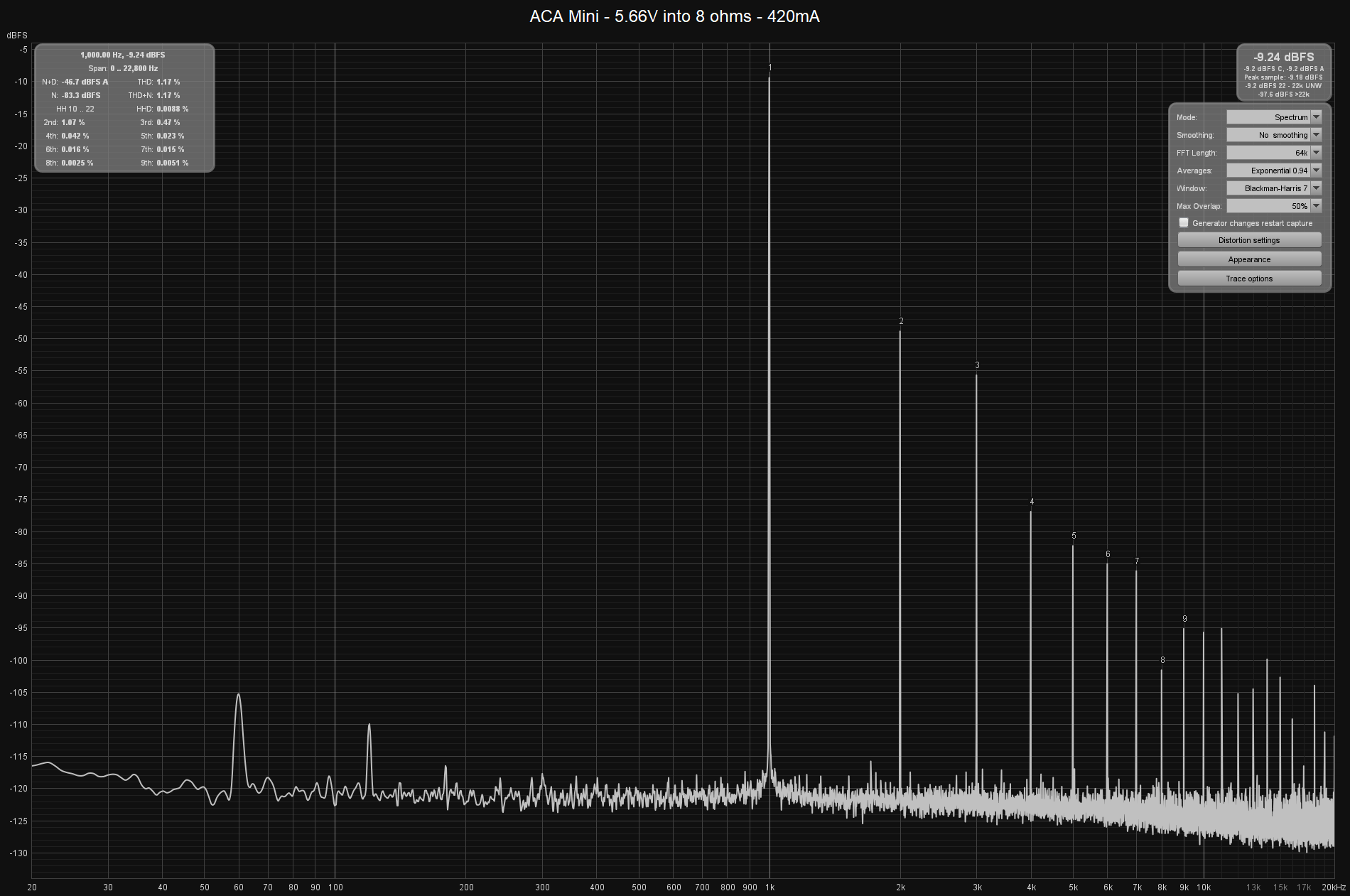Open the FFT Length dropdown showing 64k
This screenshot has height=896, width=1350.
tap(1274, 153)
